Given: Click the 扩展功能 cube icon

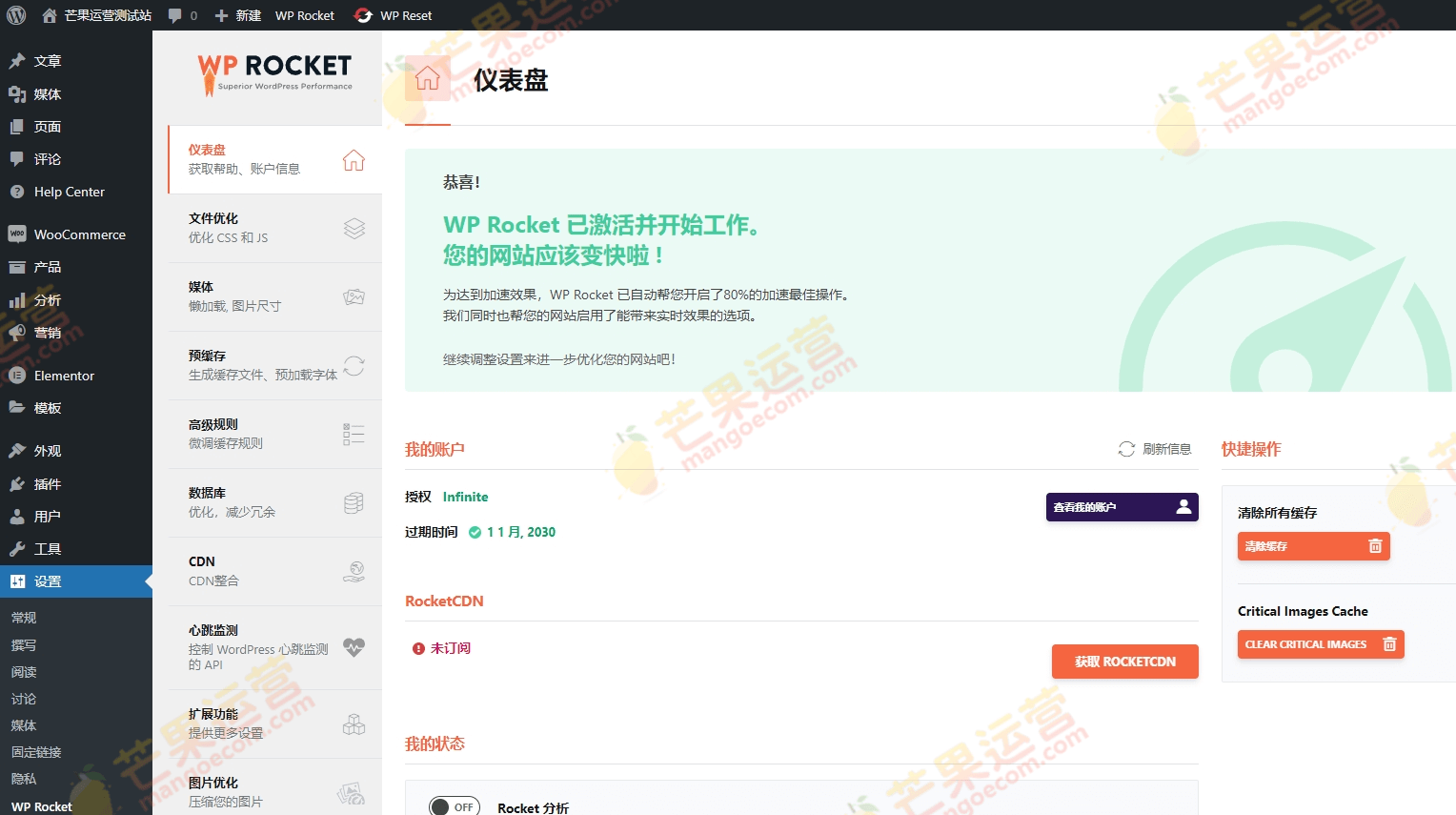Looking at the screenshot, I should 354,723.
